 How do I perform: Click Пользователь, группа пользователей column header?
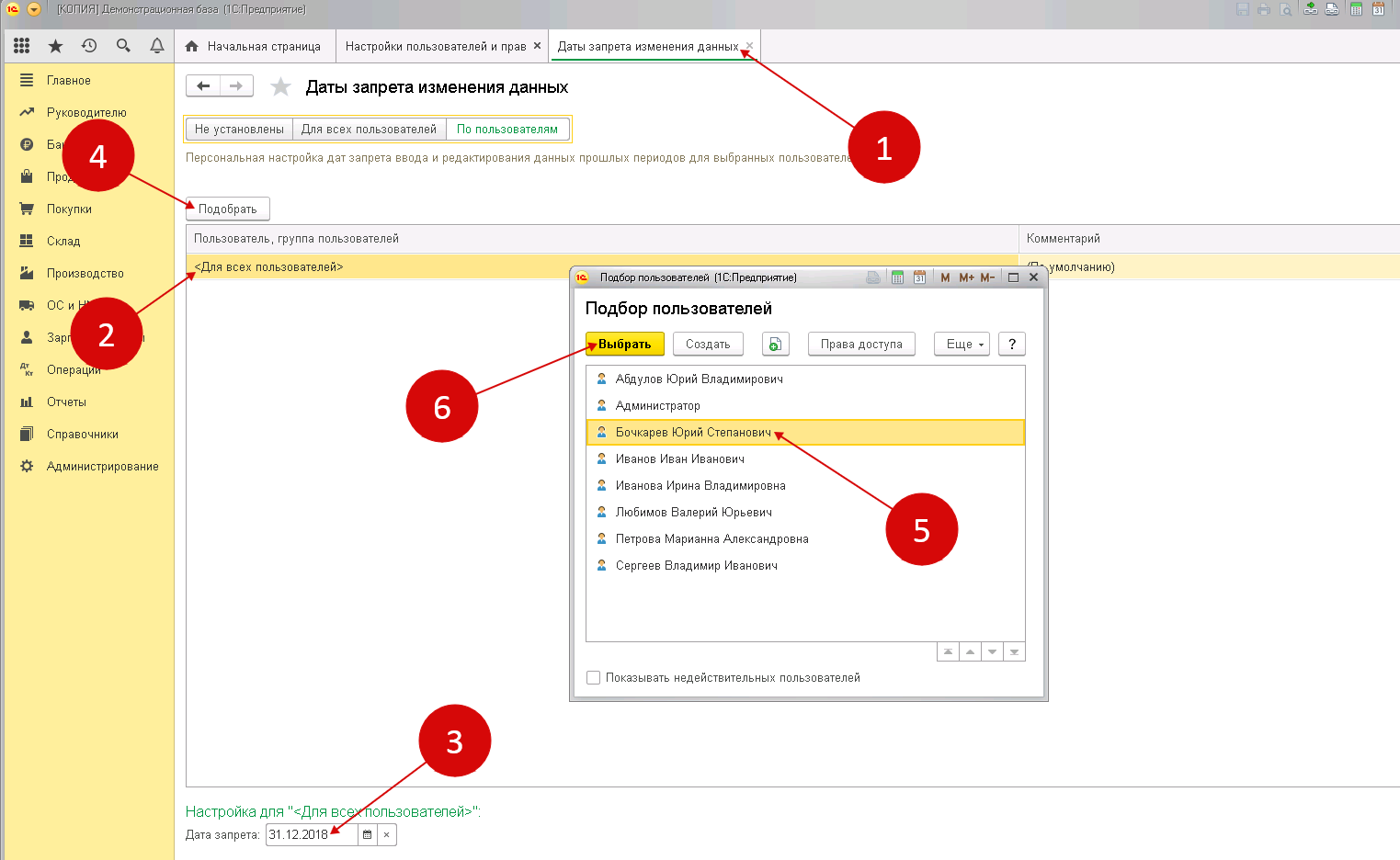[602, 239]
